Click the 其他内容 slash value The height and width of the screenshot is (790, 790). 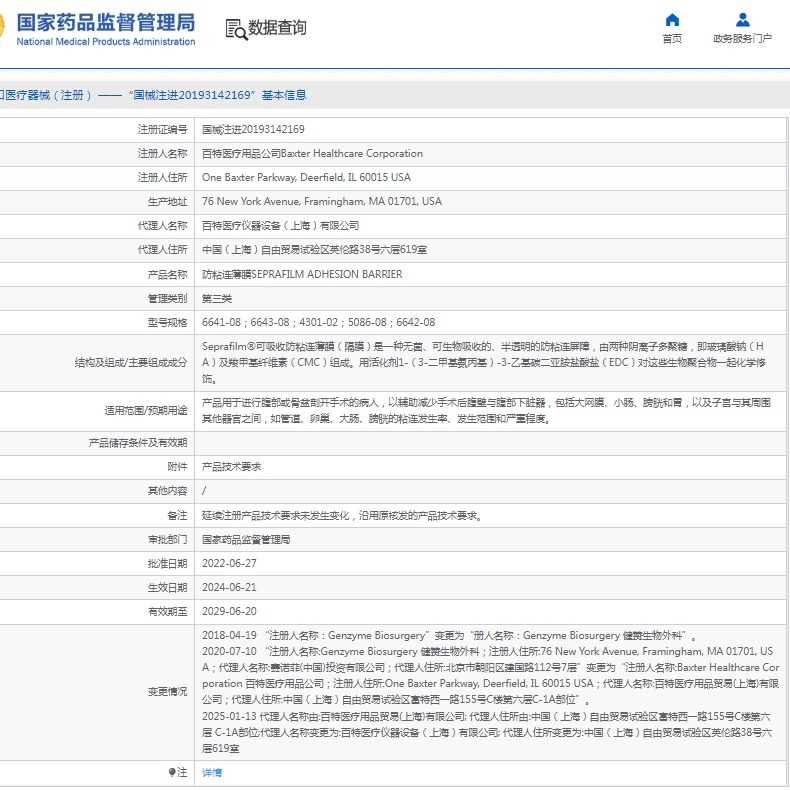click(x=204, y=491)
